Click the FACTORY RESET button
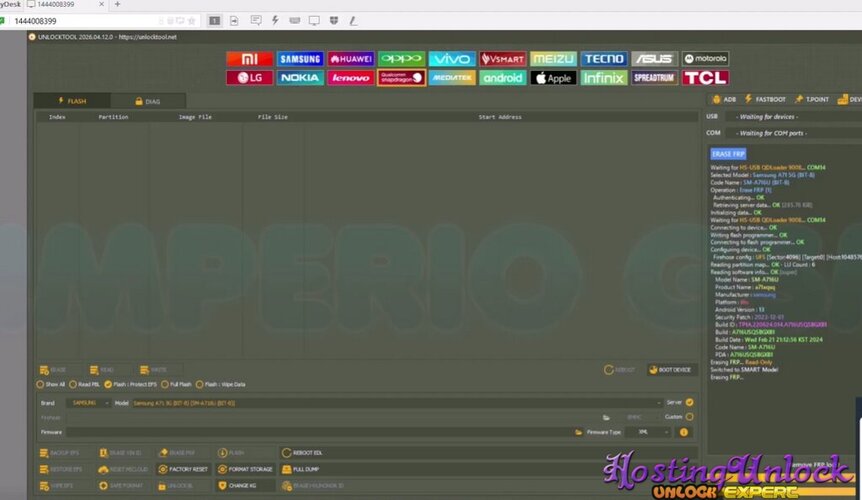Image resolution: width=862 pixels, height=500 pixels. (183, 469)
